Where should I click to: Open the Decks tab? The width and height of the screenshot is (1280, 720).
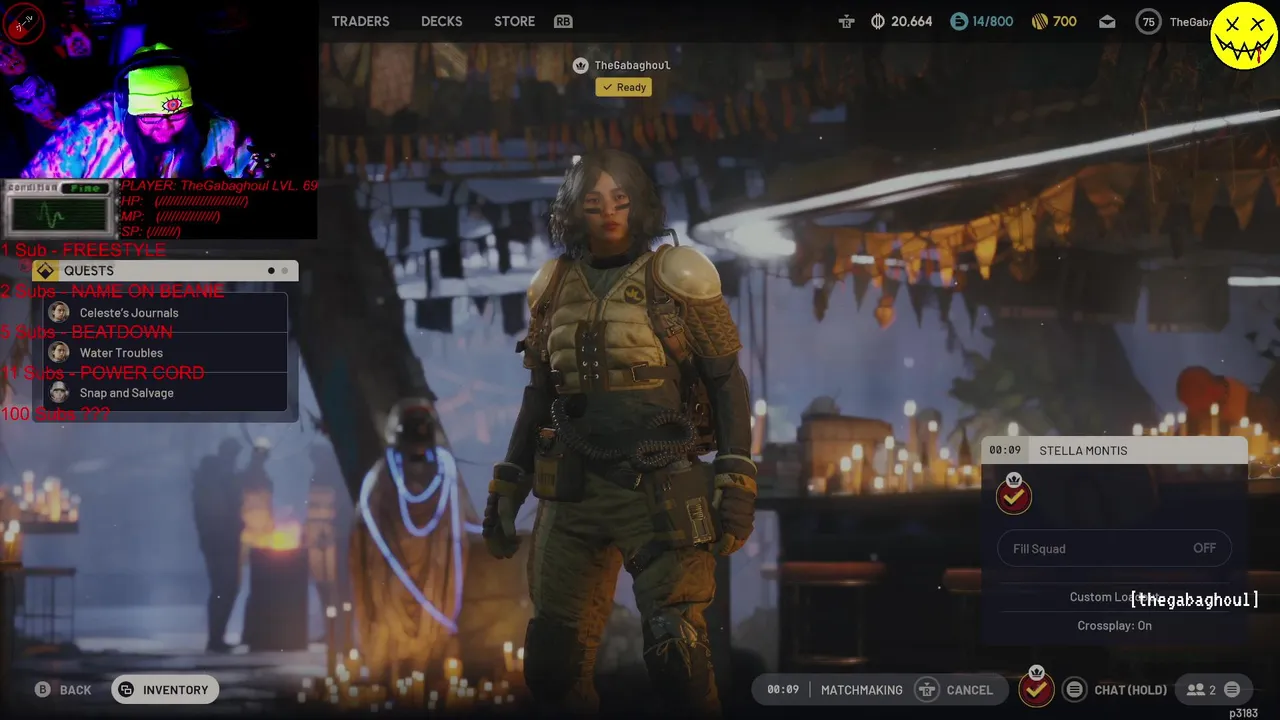point(441,21)
